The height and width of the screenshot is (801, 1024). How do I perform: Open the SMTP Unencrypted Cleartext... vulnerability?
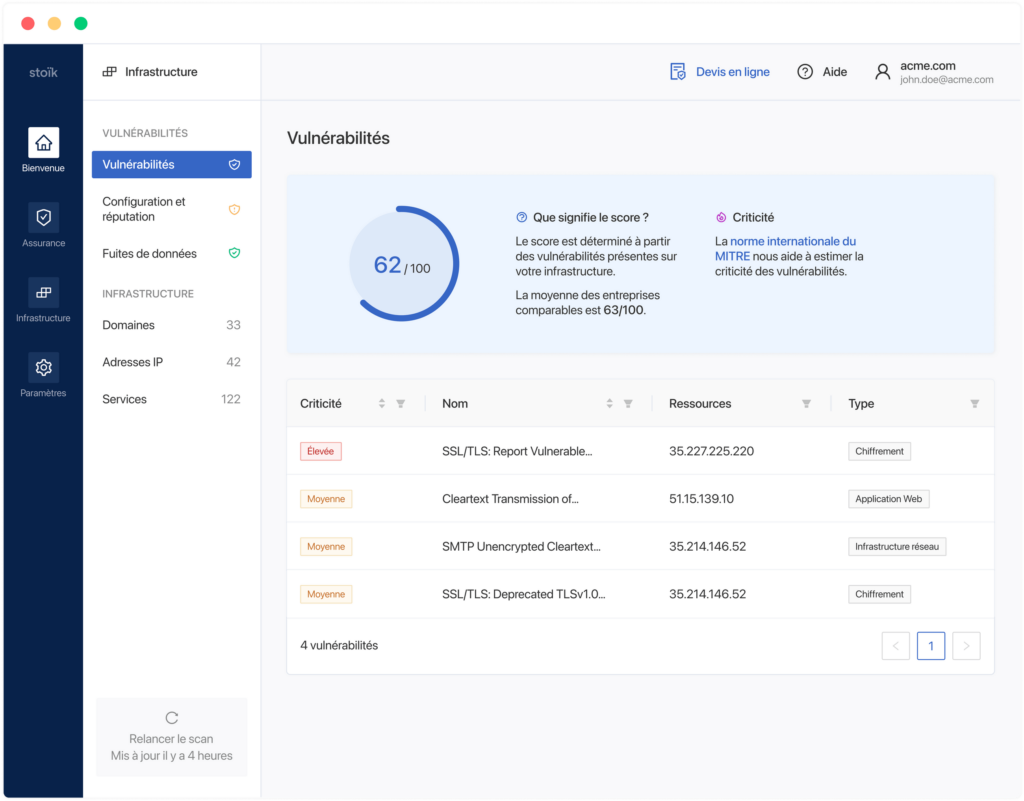click(522, 546)
